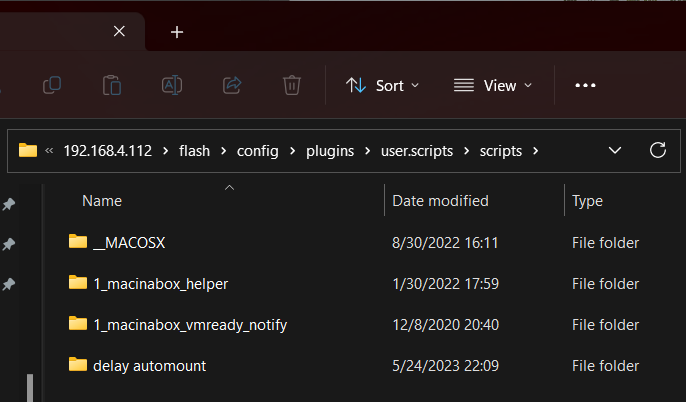Click the Copy icon in toolbar
This screenshot has height=402, width=686.
pos(52,85)
